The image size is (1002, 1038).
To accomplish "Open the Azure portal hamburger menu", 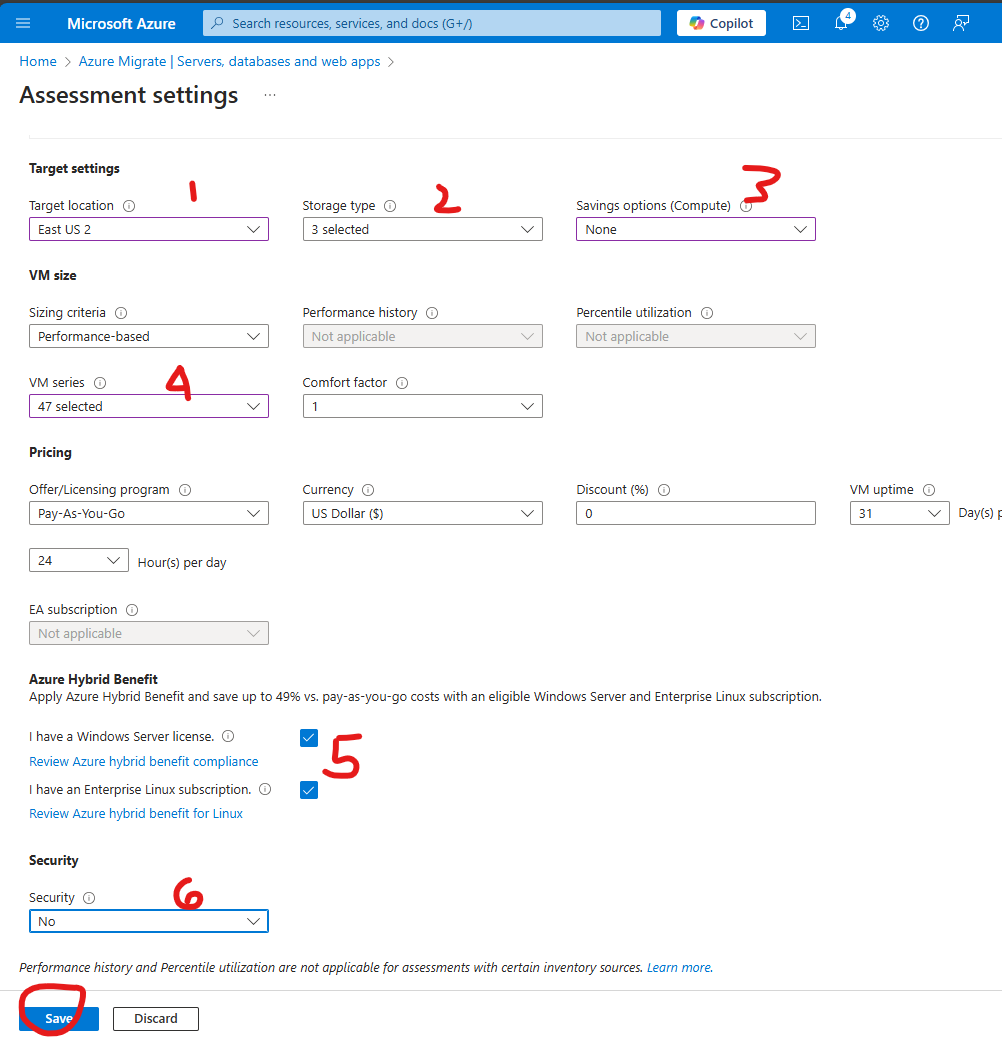I will point(24,23).
